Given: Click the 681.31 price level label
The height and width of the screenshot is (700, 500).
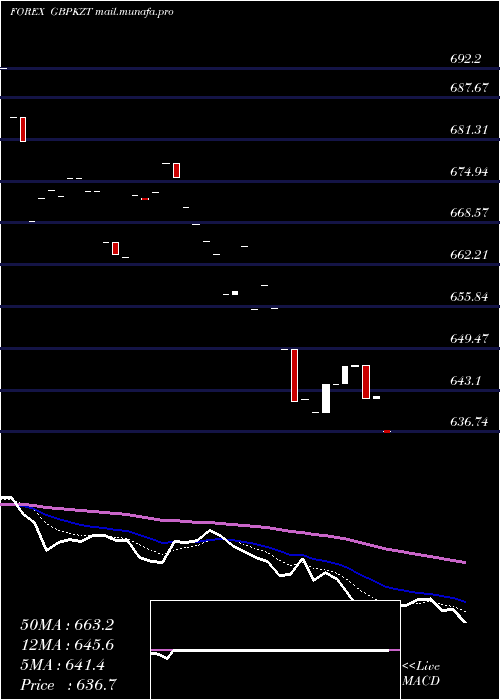Looking at the screenshot, I should pos(469,130).
